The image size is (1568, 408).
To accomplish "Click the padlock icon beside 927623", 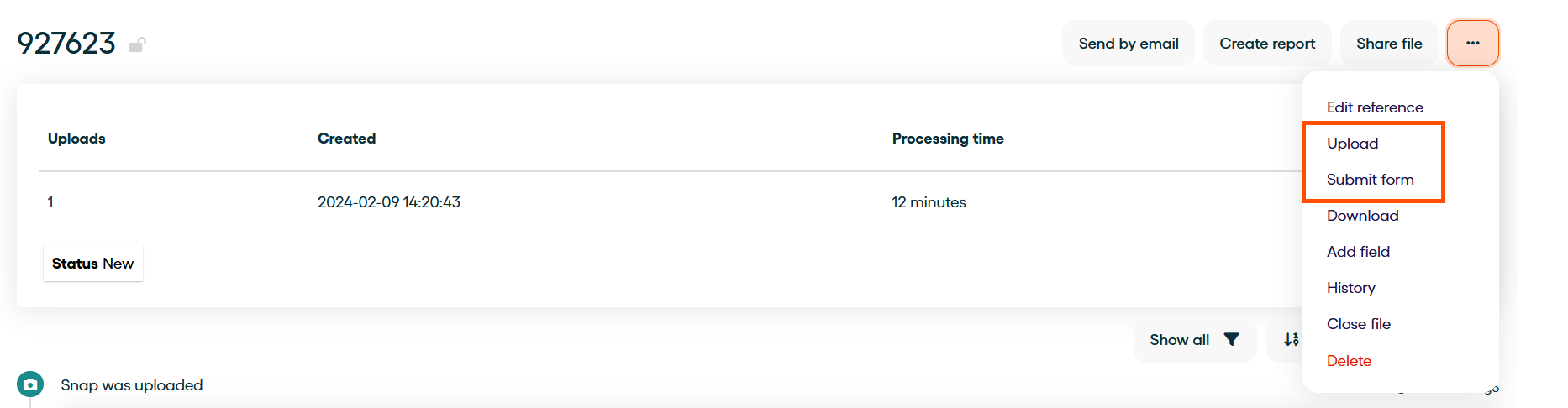I will coord(137,44).
